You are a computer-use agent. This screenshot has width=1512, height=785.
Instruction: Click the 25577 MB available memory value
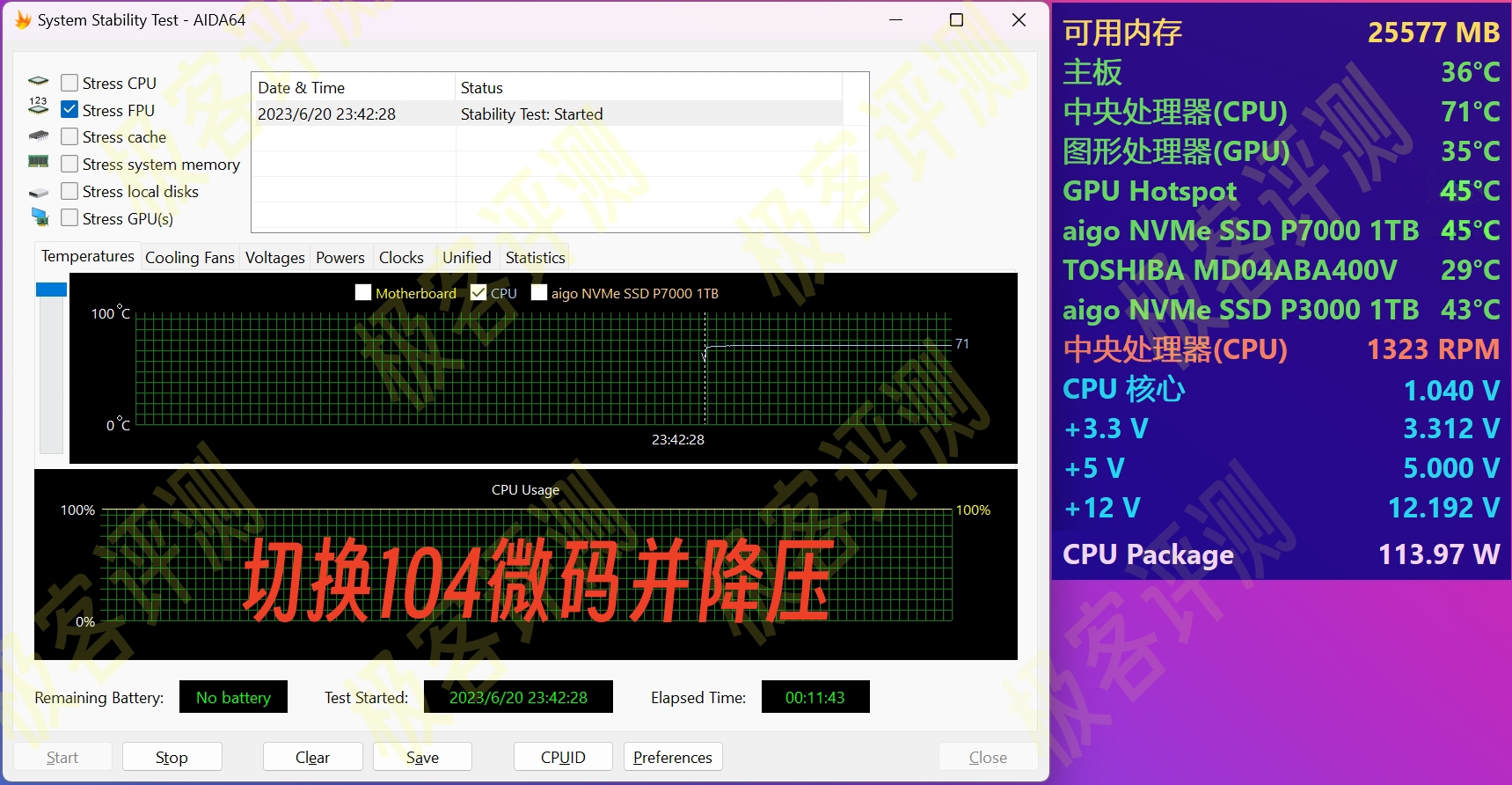(1433, 33)
